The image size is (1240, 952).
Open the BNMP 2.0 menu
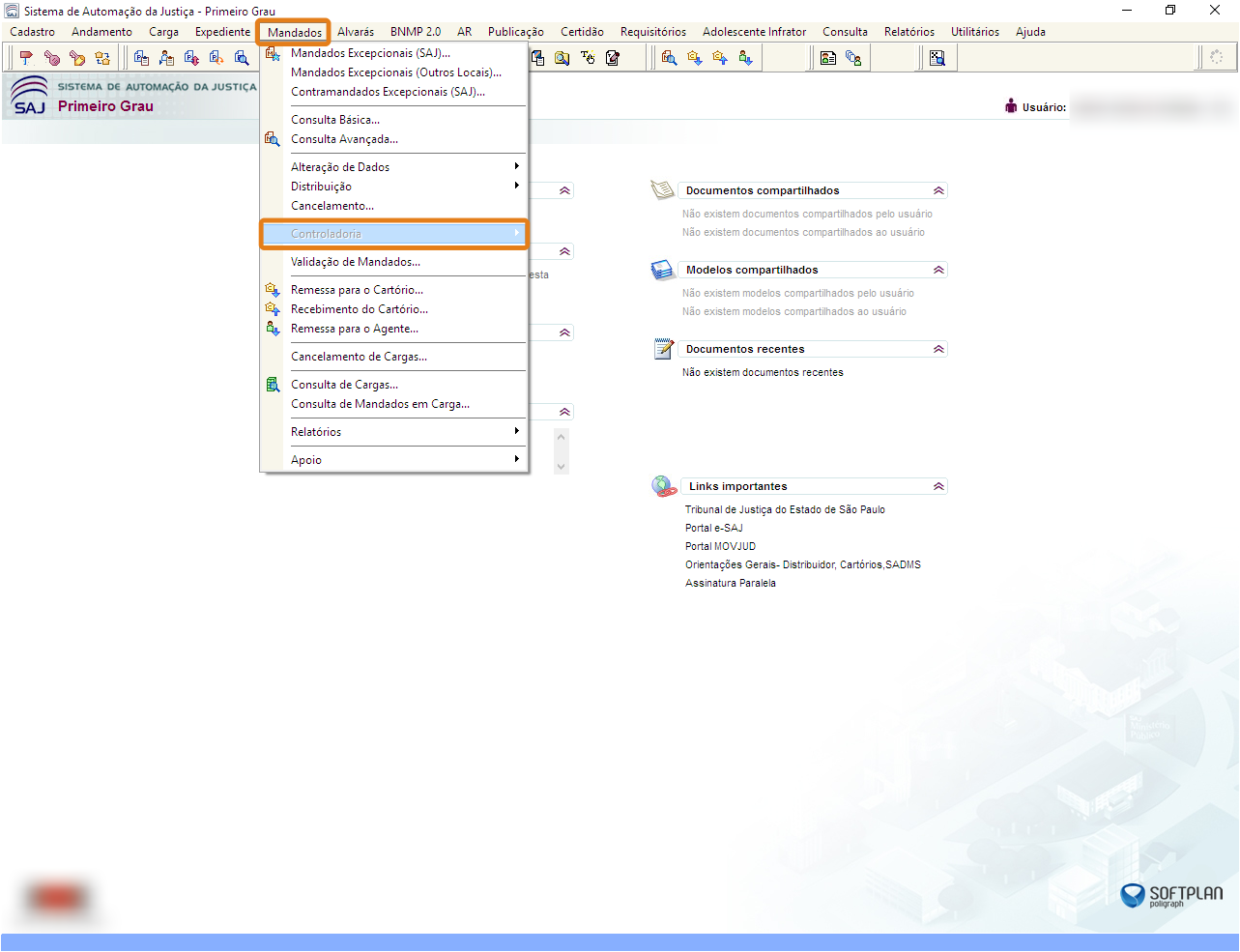[x=416, y=32]
